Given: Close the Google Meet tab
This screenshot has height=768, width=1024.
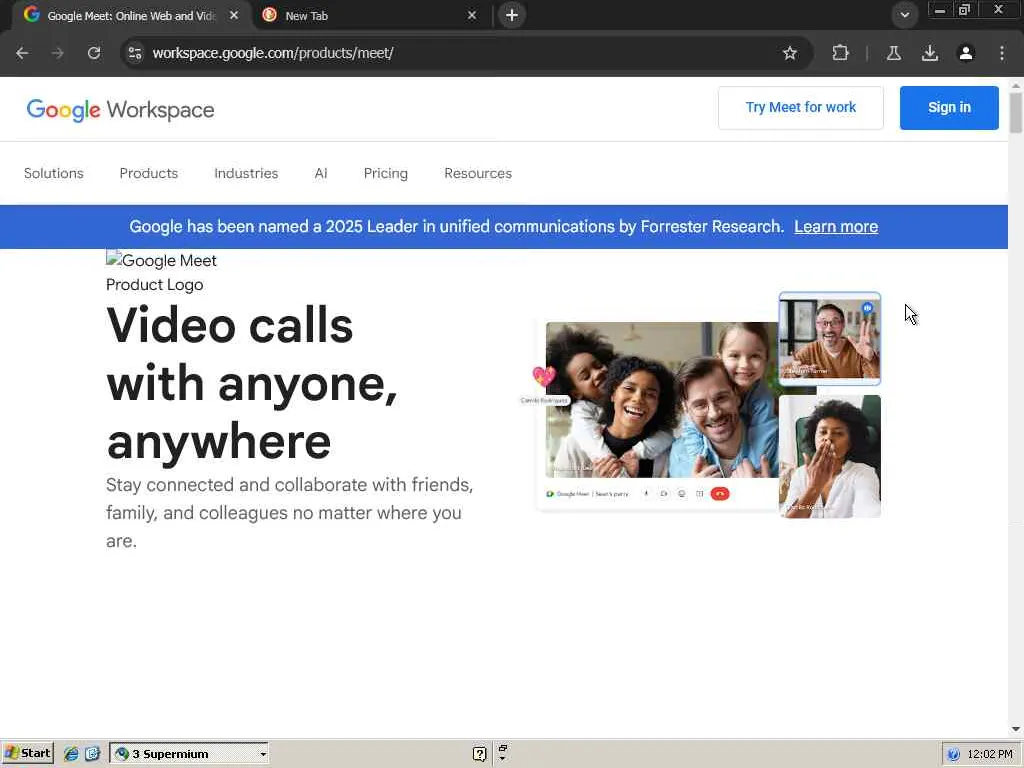Looking at the screenshot, I should pyautogui.click(x=234, y=15).
